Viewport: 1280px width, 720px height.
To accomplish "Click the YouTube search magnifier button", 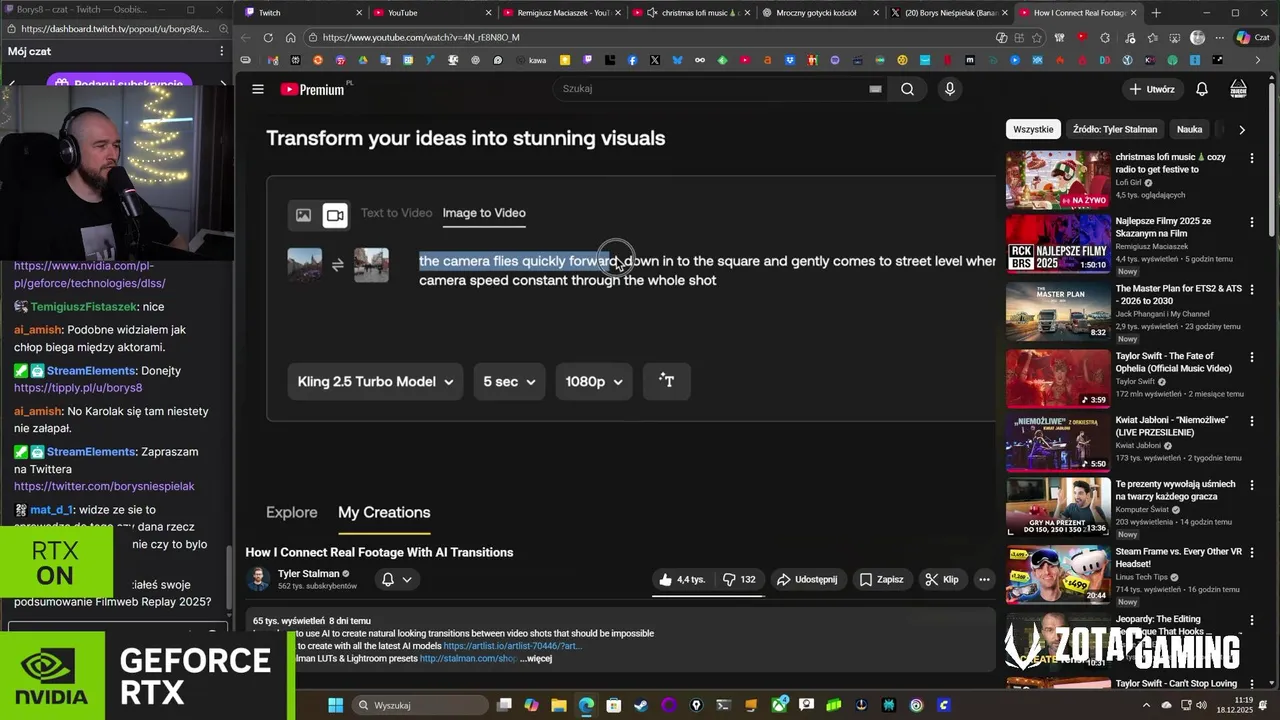I will point(907,89).
